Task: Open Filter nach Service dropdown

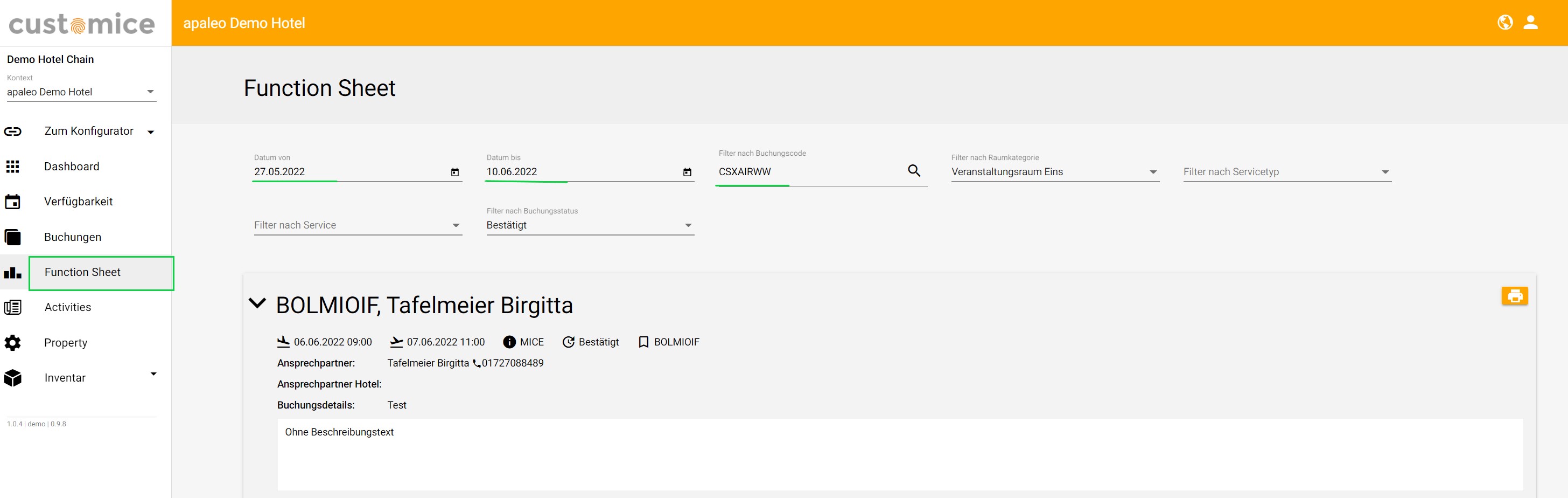Action: pyautogui.click(x=358, y=225)
